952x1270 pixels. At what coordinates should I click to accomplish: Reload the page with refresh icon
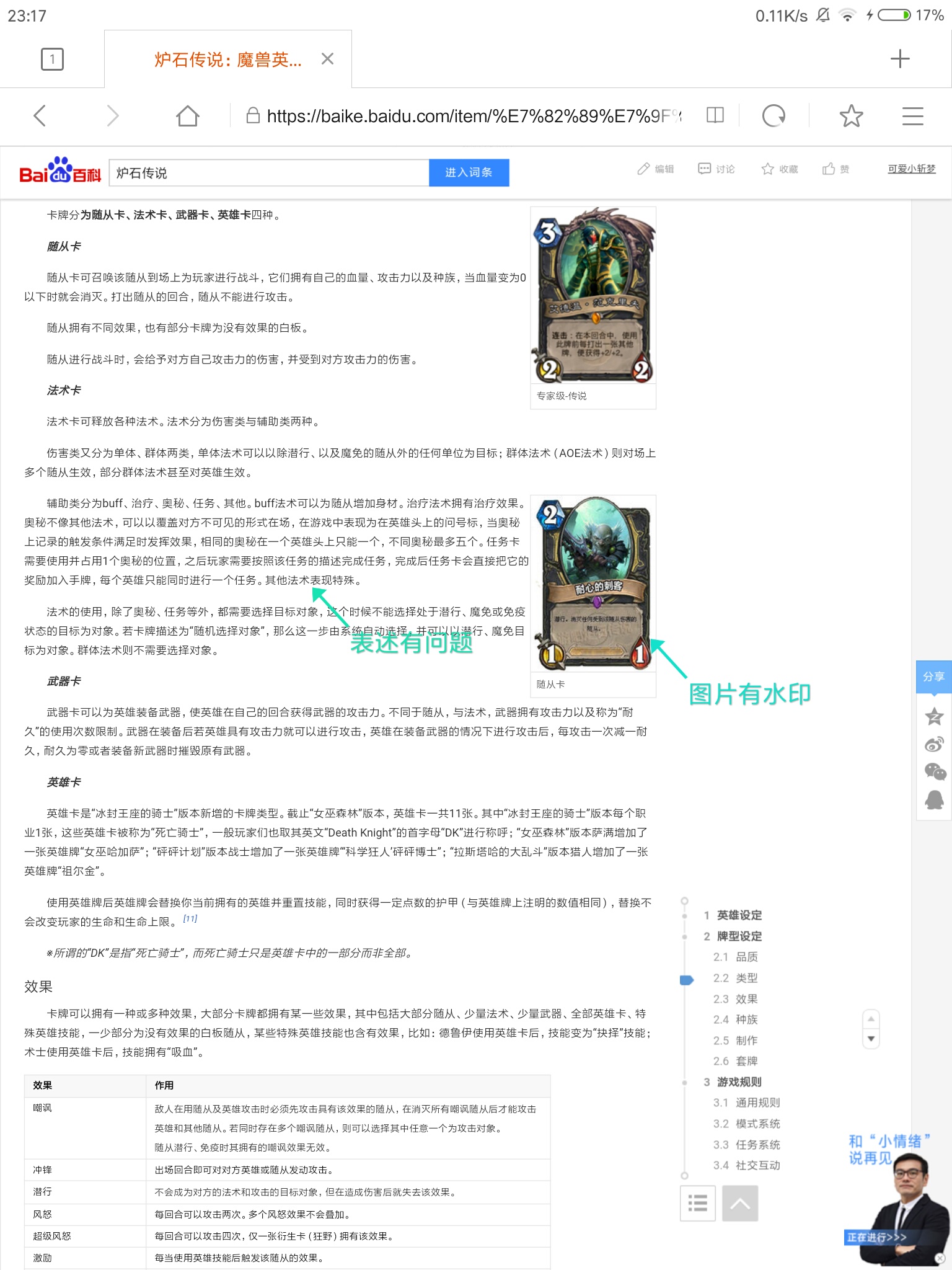[773, 116]
